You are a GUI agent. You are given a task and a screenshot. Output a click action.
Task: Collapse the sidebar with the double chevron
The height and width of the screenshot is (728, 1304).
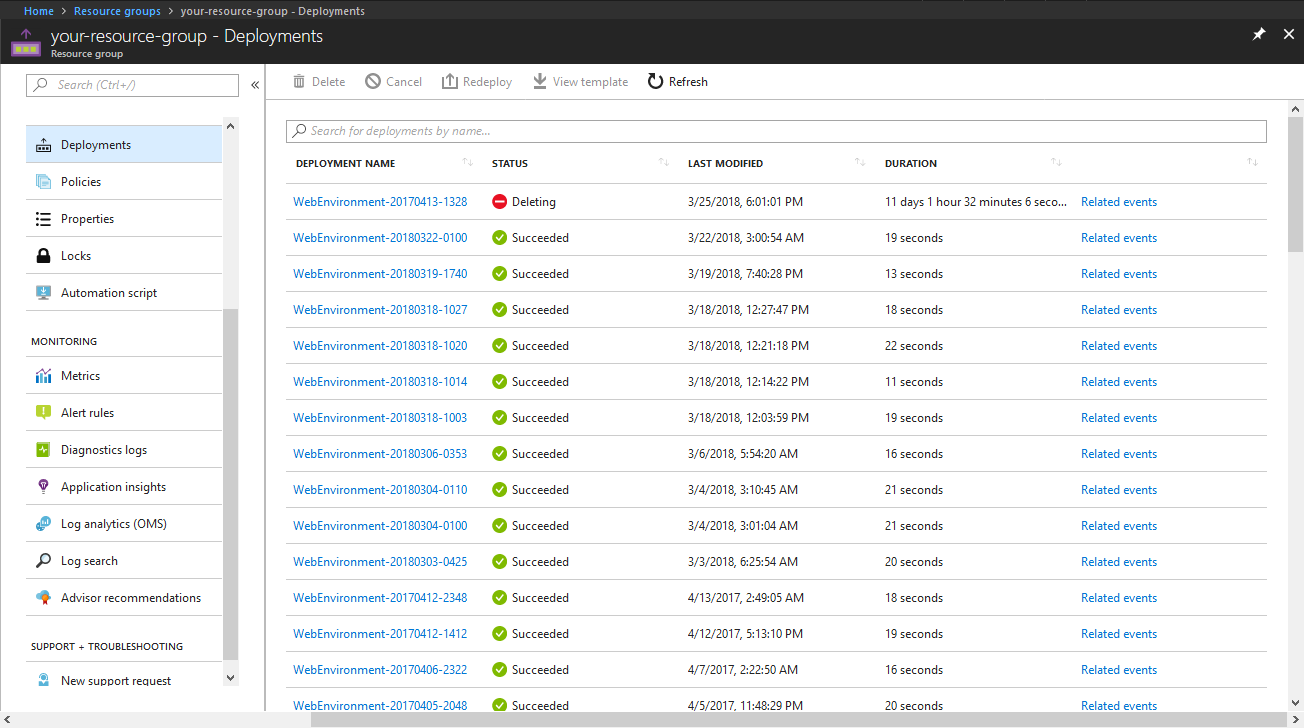(254, 85)
